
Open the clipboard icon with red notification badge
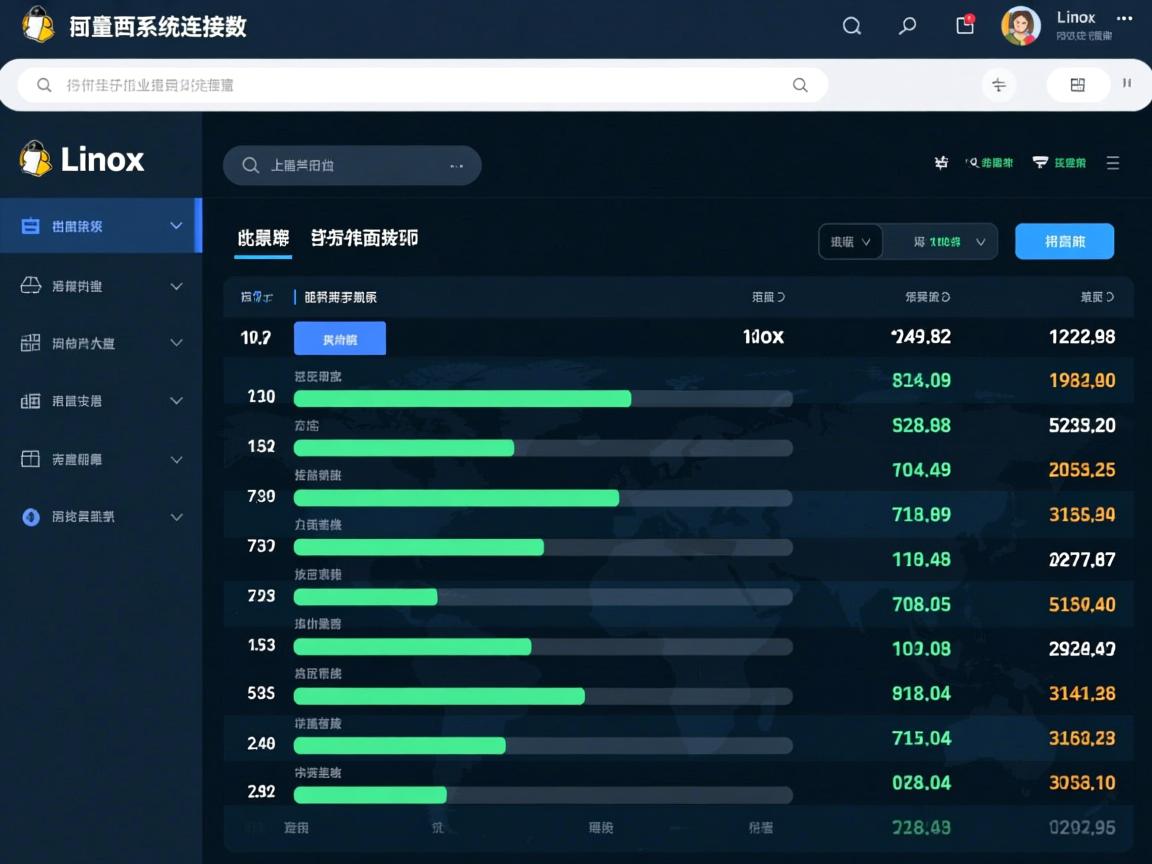pyautogui.click(x=964, y=25)
